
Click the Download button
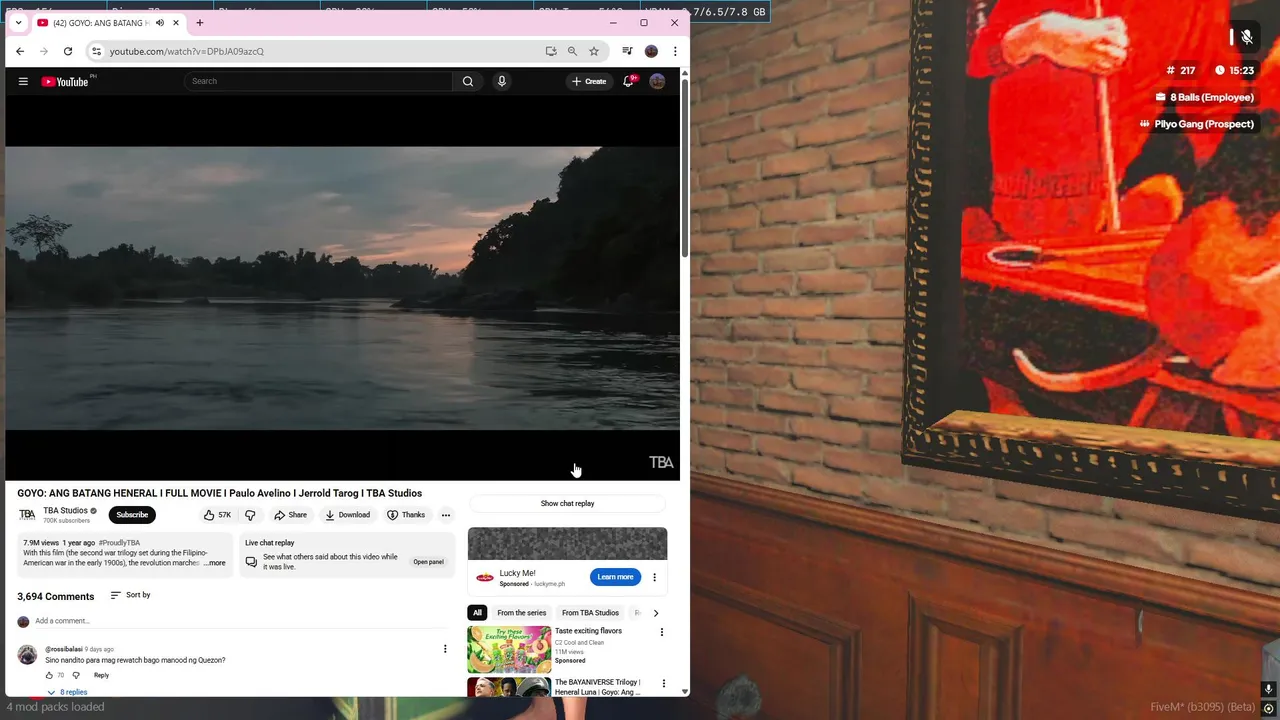[x=348, y=515]
